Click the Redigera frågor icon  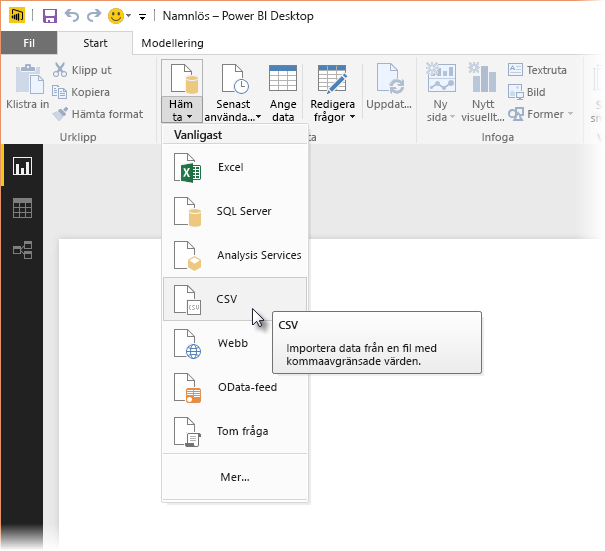pos(332,79)
